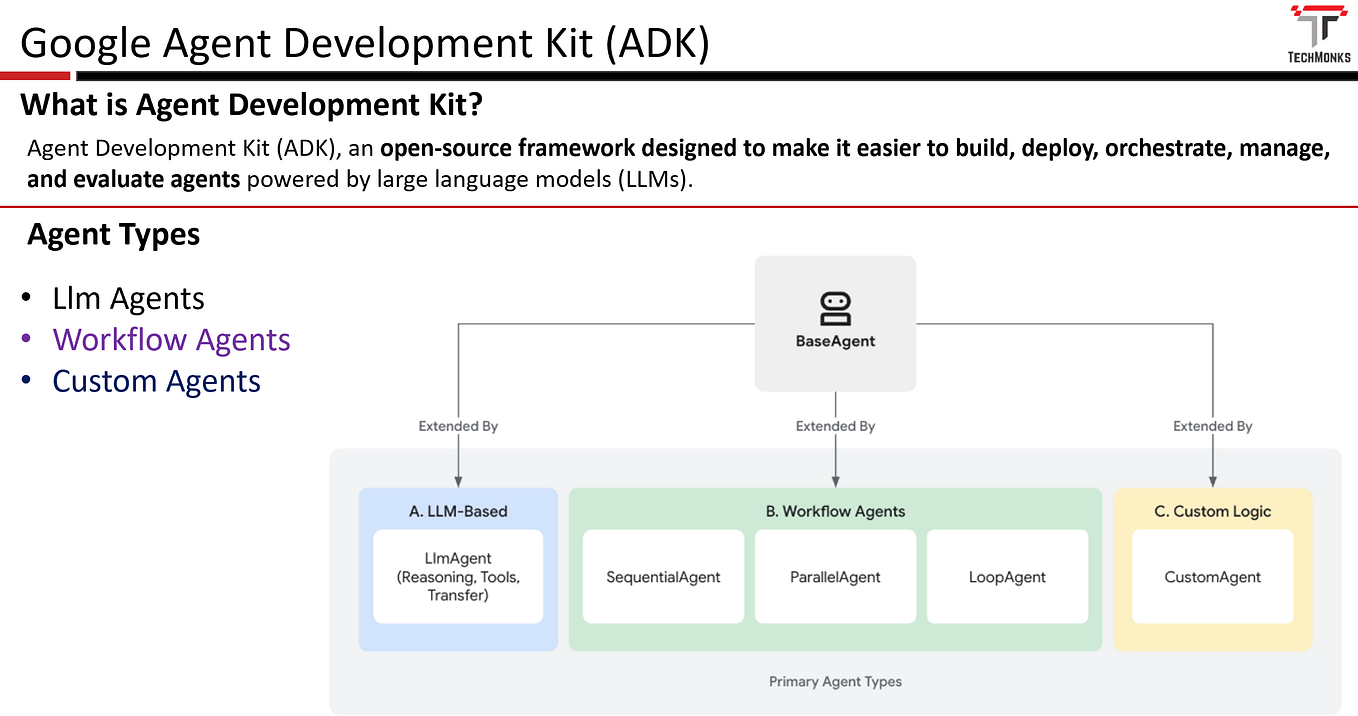Select the LoopAgent card
The height and width of the screenshot is (716, 1358).
click(1007, 577)
